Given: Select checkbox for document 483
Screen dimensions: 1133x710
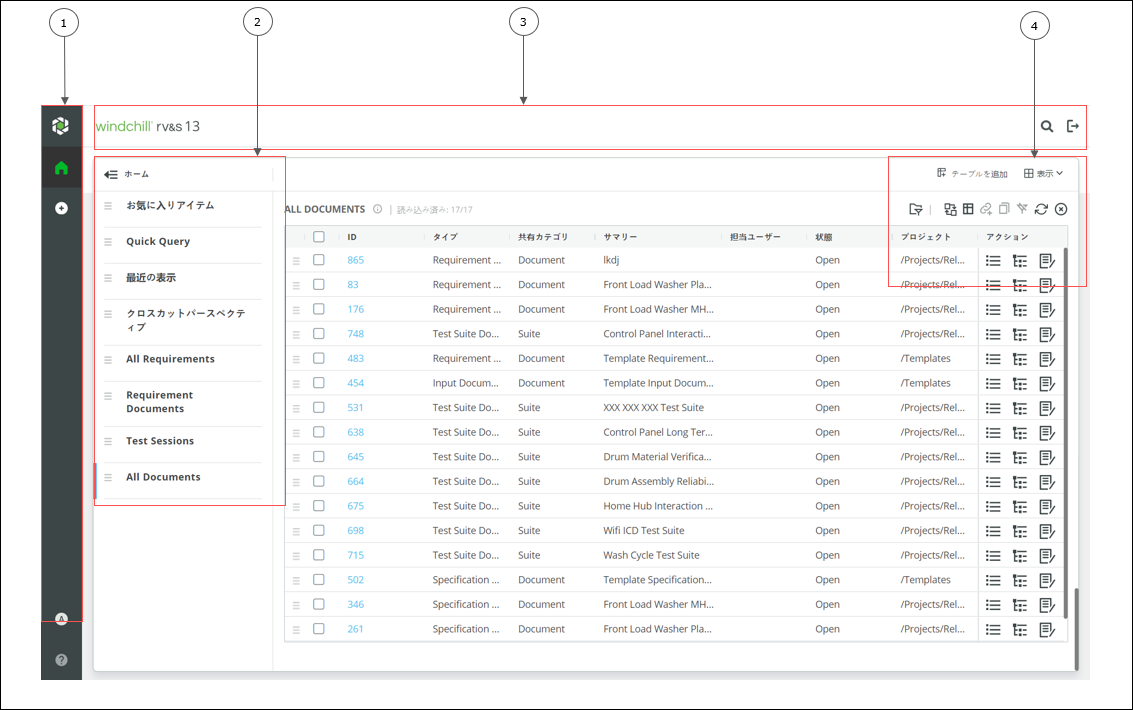Looking at the screenshot, I should pyautogui.click(x=319, y=358).
